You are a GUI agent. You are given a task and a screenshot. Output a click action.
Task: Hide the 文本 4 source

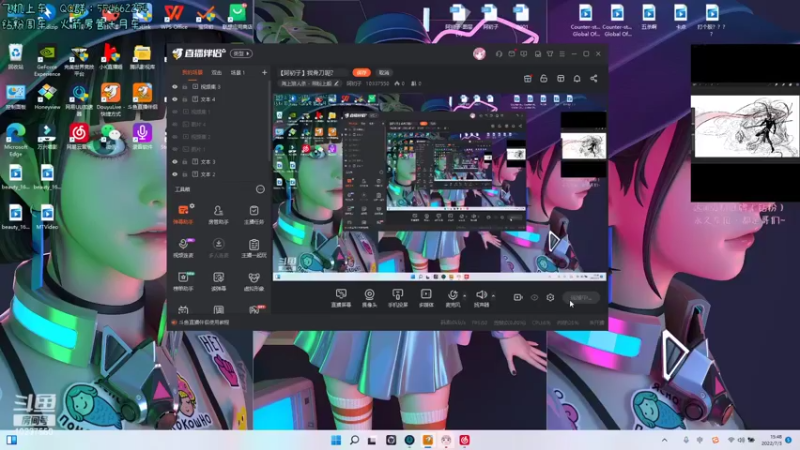(175, 99)
